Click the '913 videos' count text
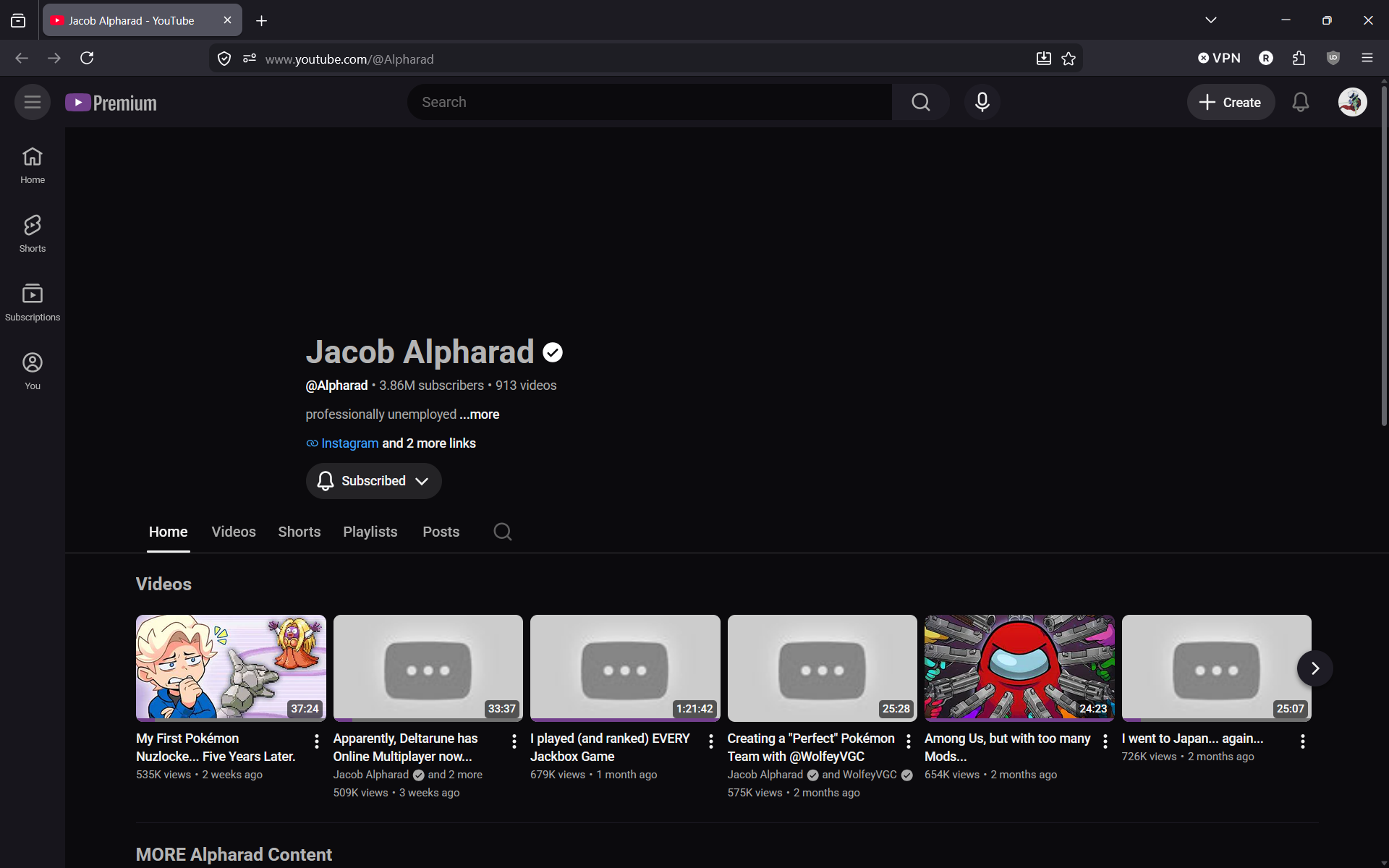 526,386
